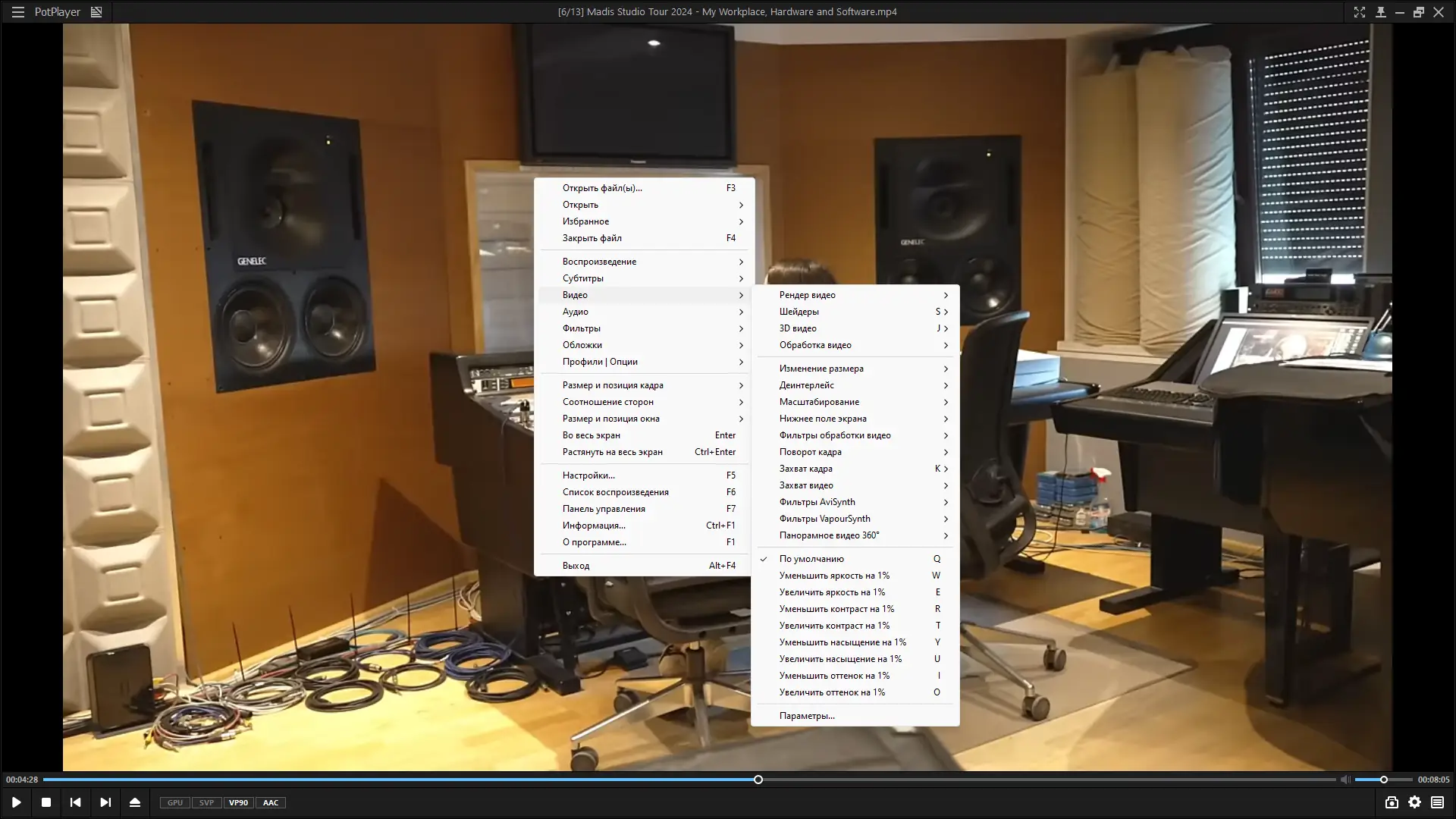The height and width of the screenshot is (819, 1456).
Task: Skip to next track icon
Action: 105,802
